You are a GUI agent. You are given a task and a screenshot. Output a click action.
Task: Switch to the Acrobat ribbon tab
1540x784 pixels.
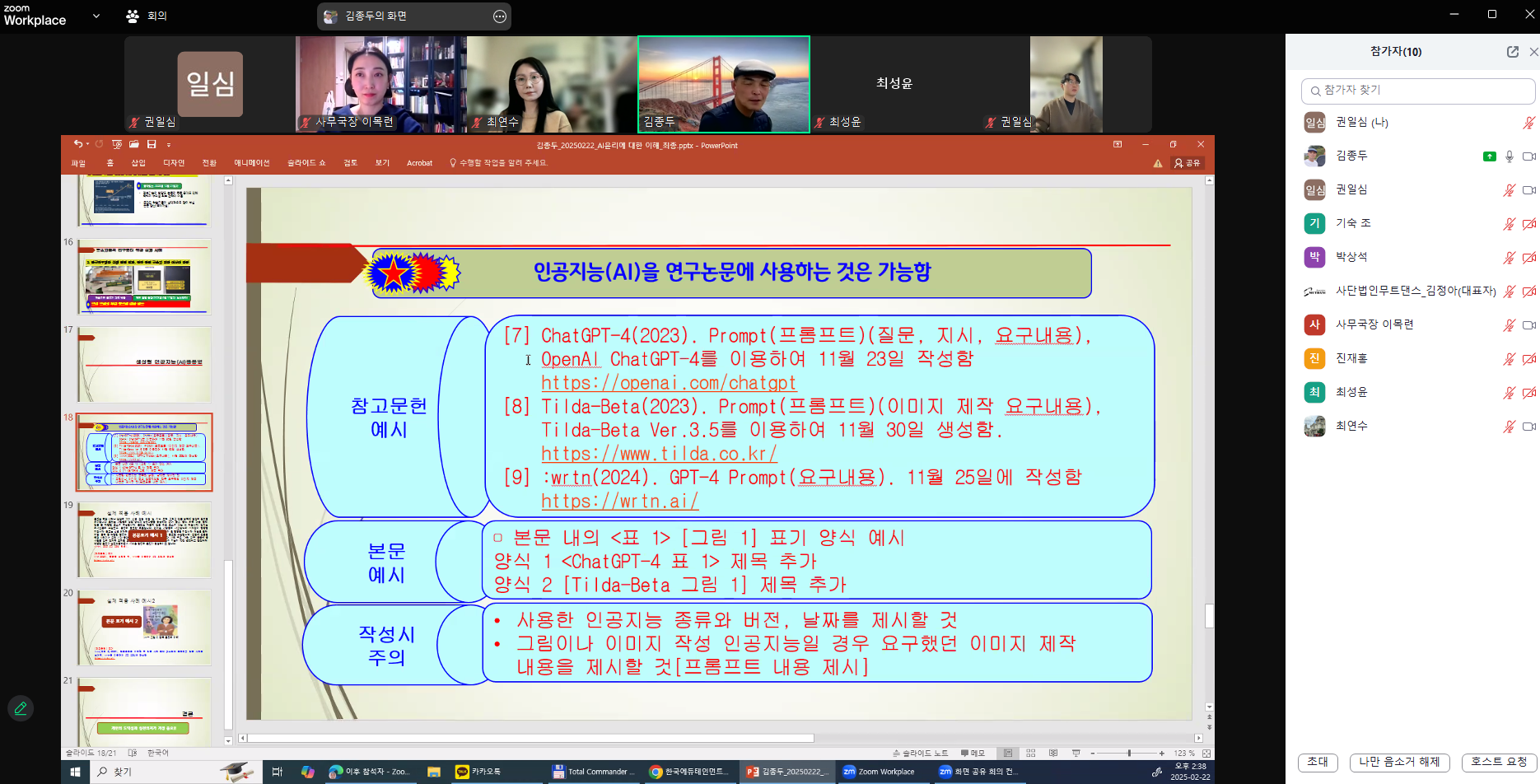[x=419, y=163]
